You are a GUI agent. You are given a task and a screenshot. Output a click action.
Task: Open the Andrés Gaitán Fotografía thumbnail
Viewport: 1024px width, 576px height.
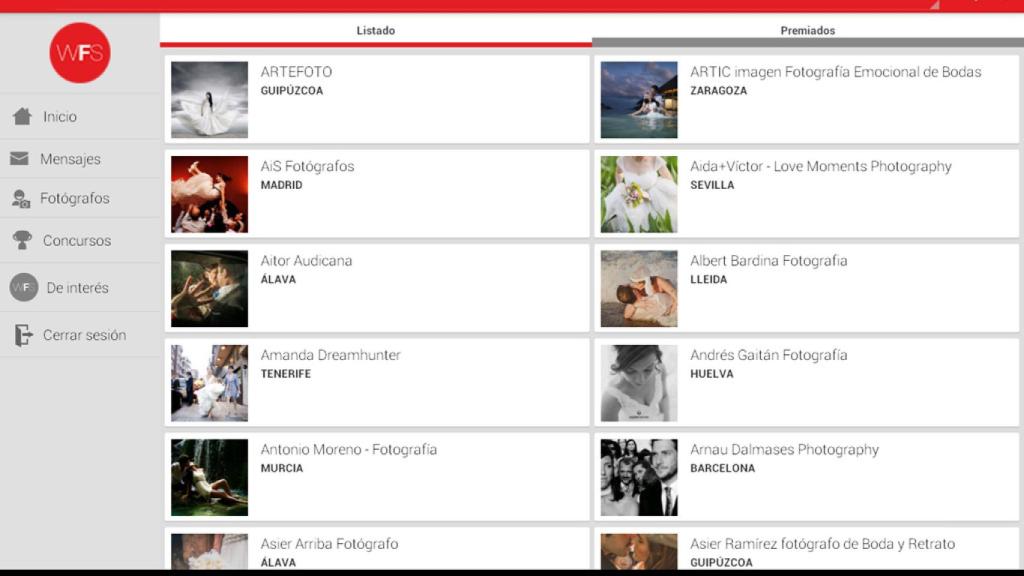(639, 383)
